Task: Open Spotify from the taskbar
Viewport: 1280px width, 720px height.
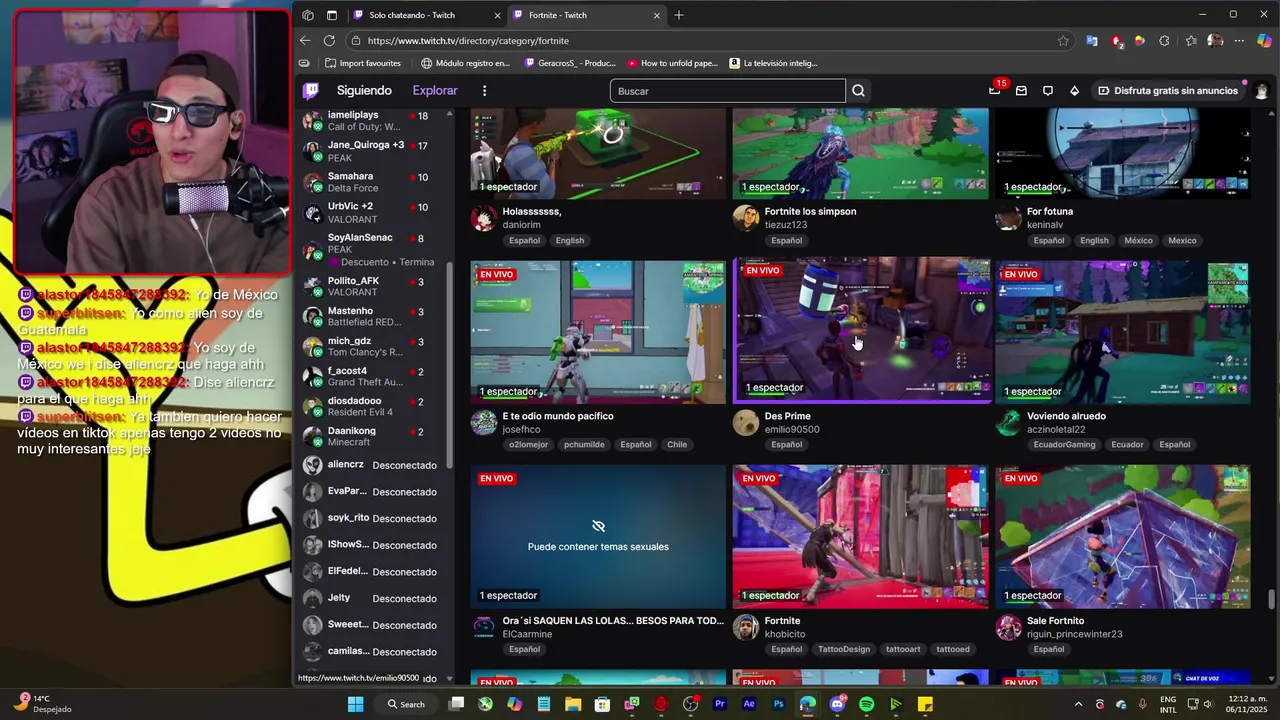Action: pos(866,704)
